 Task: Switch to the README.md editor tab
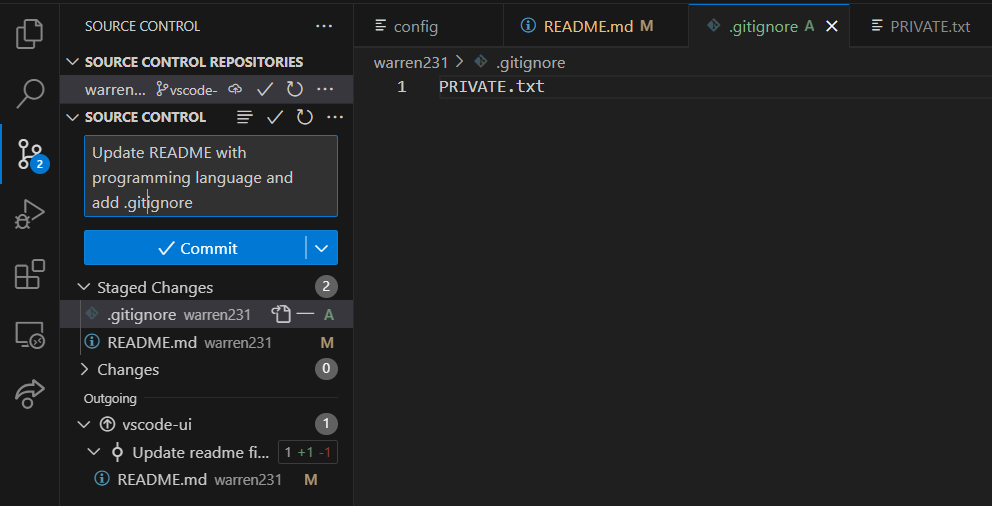pos(586,26)
